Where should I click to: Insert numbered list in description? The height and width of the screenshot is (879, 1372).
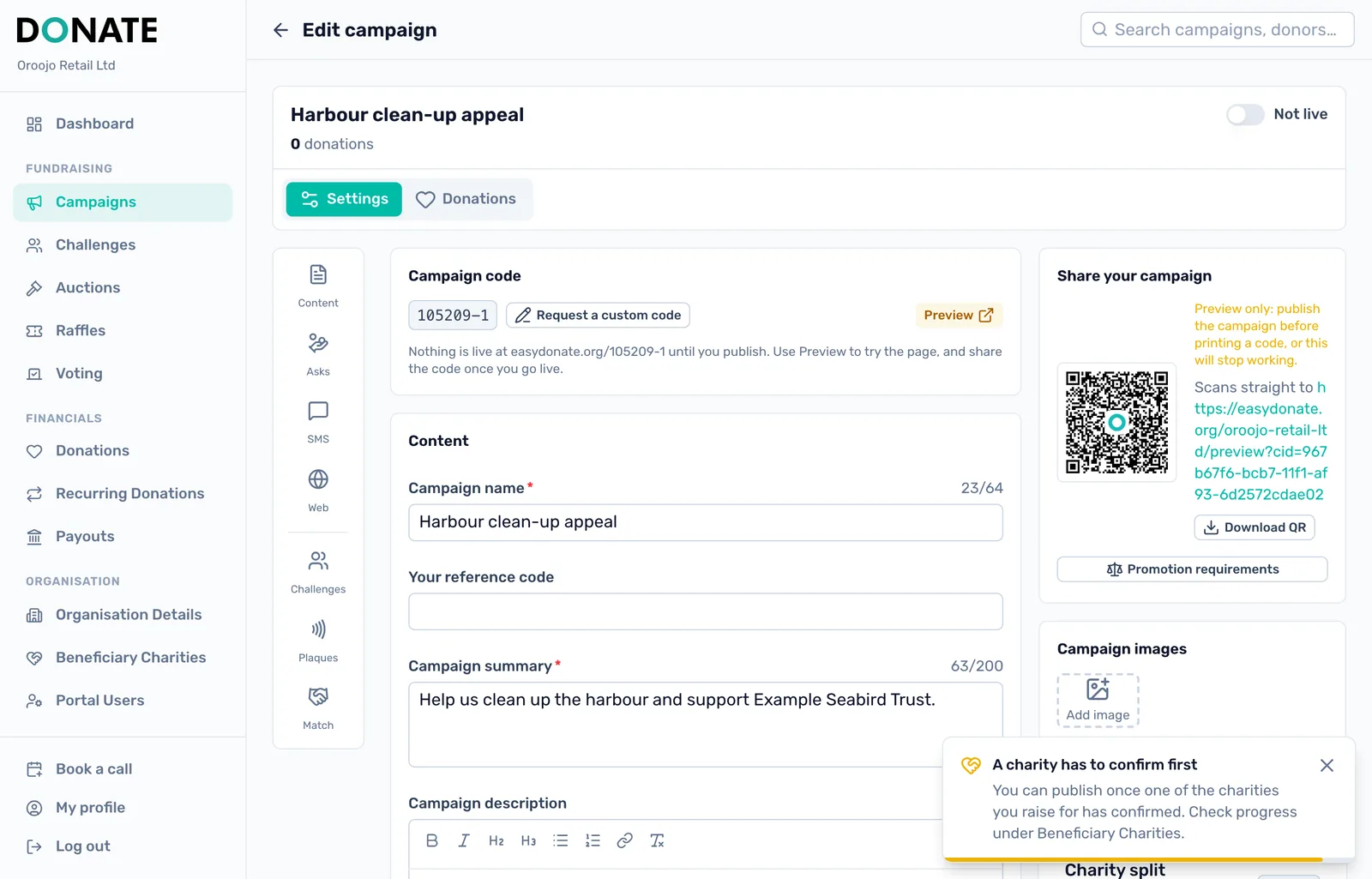click(593, 841)
